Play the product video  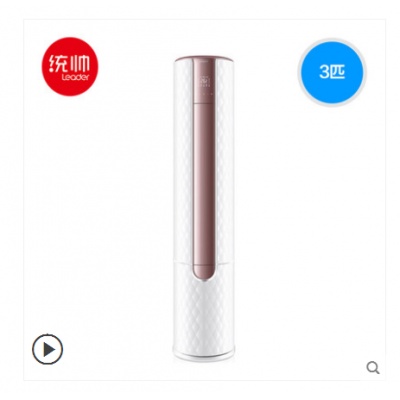pos(47,349)
